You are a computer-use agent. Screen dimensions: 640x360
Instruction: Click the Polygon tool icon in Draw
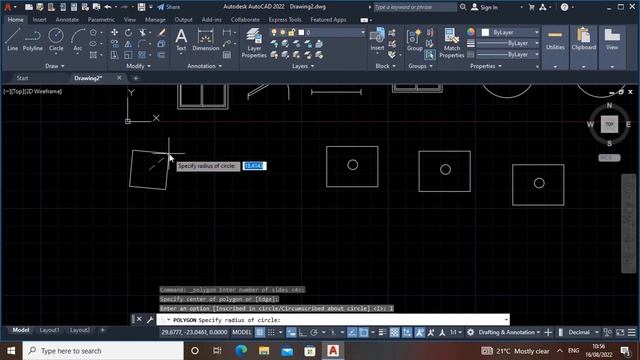point(93,32)
